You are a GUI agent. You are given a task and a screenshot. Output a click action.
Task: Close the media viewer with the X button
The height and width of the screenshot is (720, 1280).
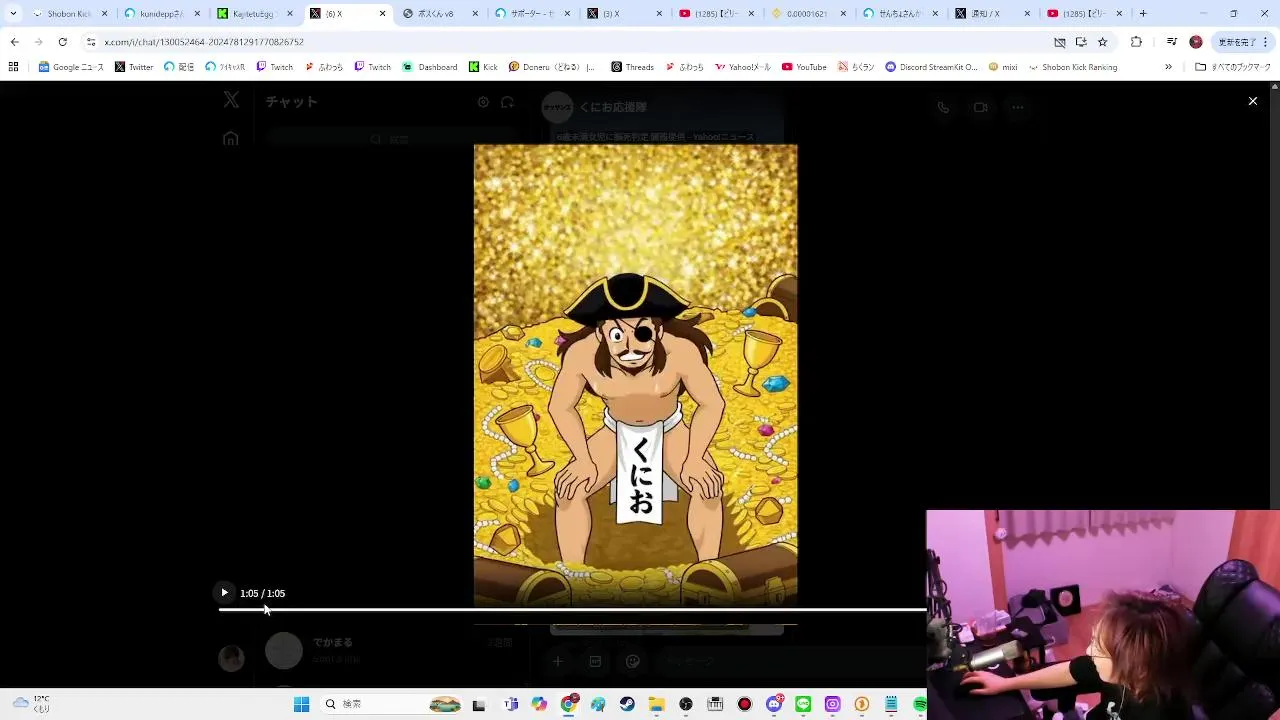(x=1252, y=101)
